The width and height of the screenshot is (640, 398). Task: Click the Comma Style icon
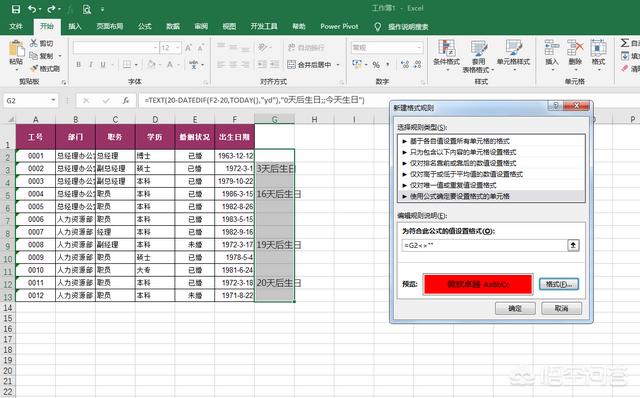pos(387,64)
